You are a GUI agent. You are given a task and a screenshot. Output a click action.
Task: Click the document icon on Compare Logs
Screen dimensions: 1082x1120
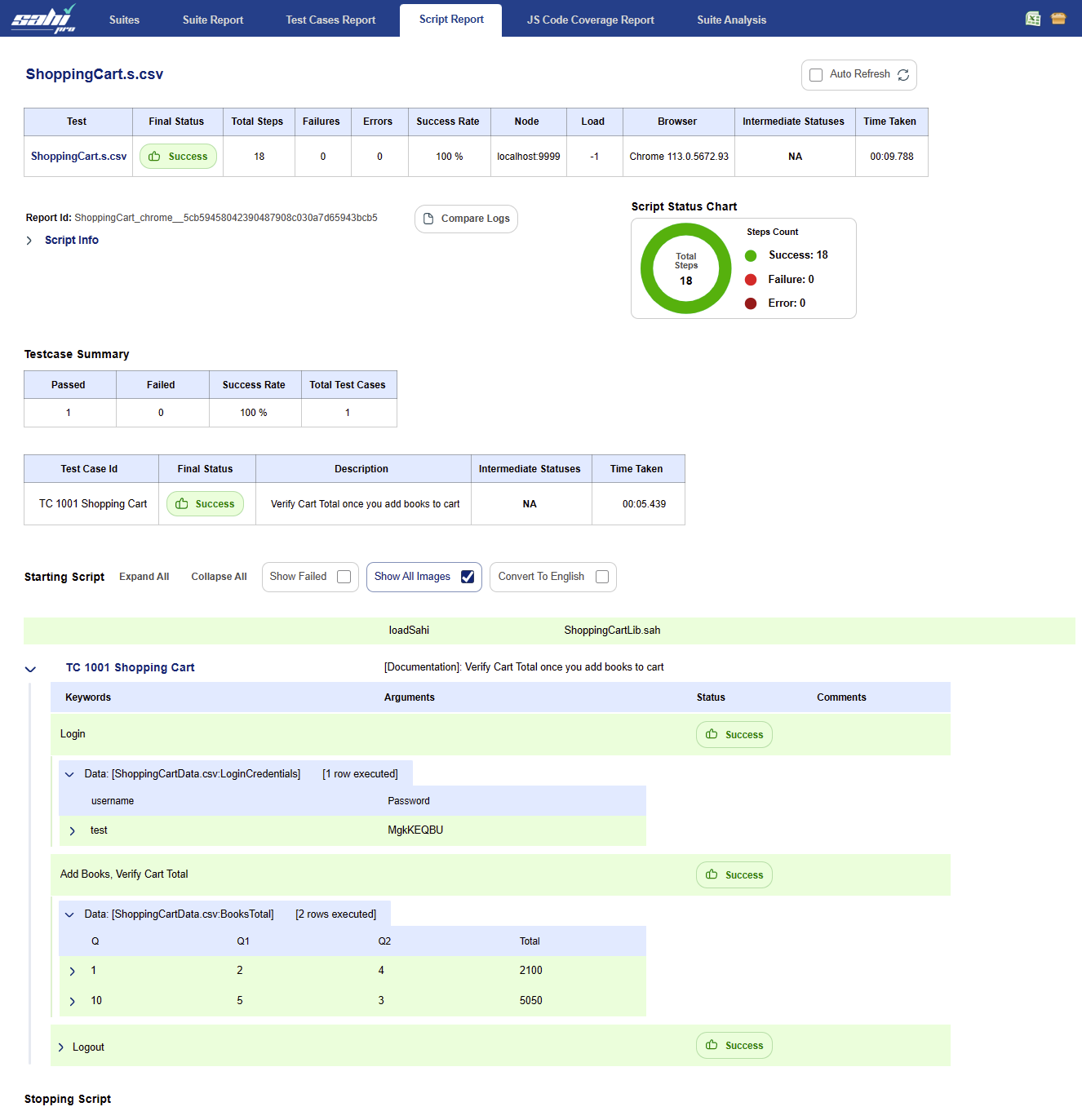(428, 219)
